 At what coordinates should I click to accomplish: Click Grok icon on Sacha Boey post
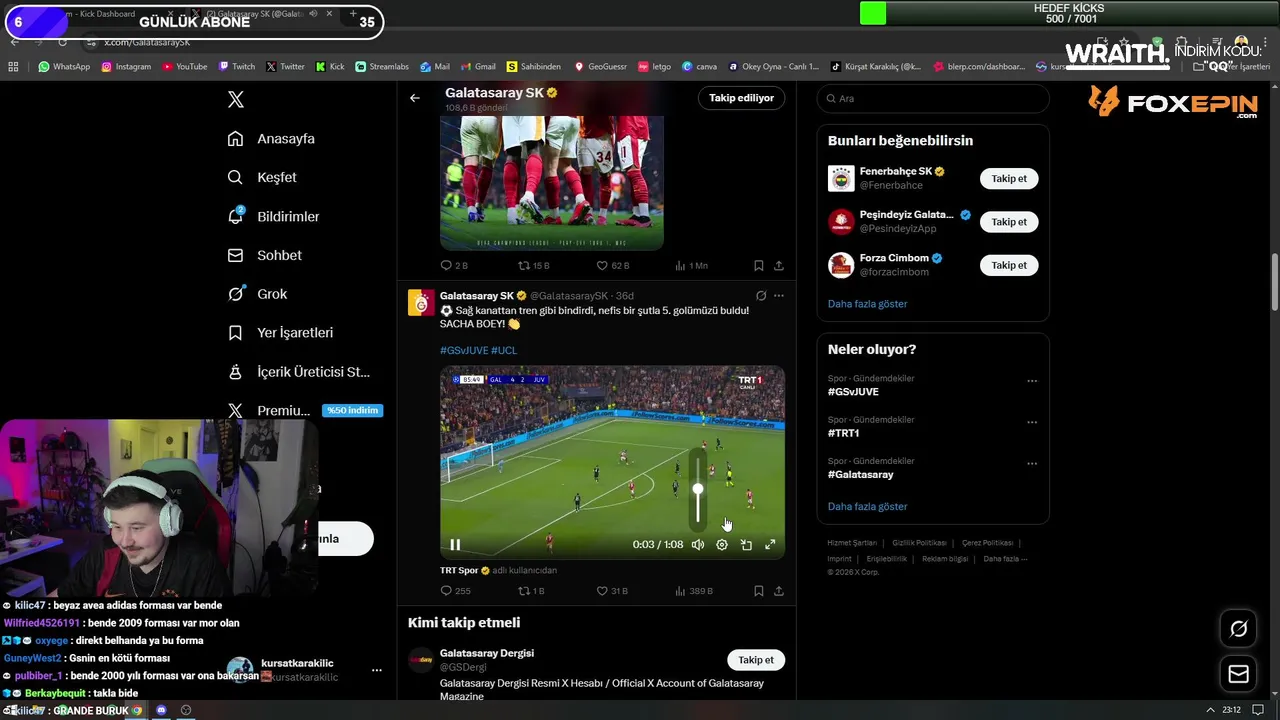point(761,296)
